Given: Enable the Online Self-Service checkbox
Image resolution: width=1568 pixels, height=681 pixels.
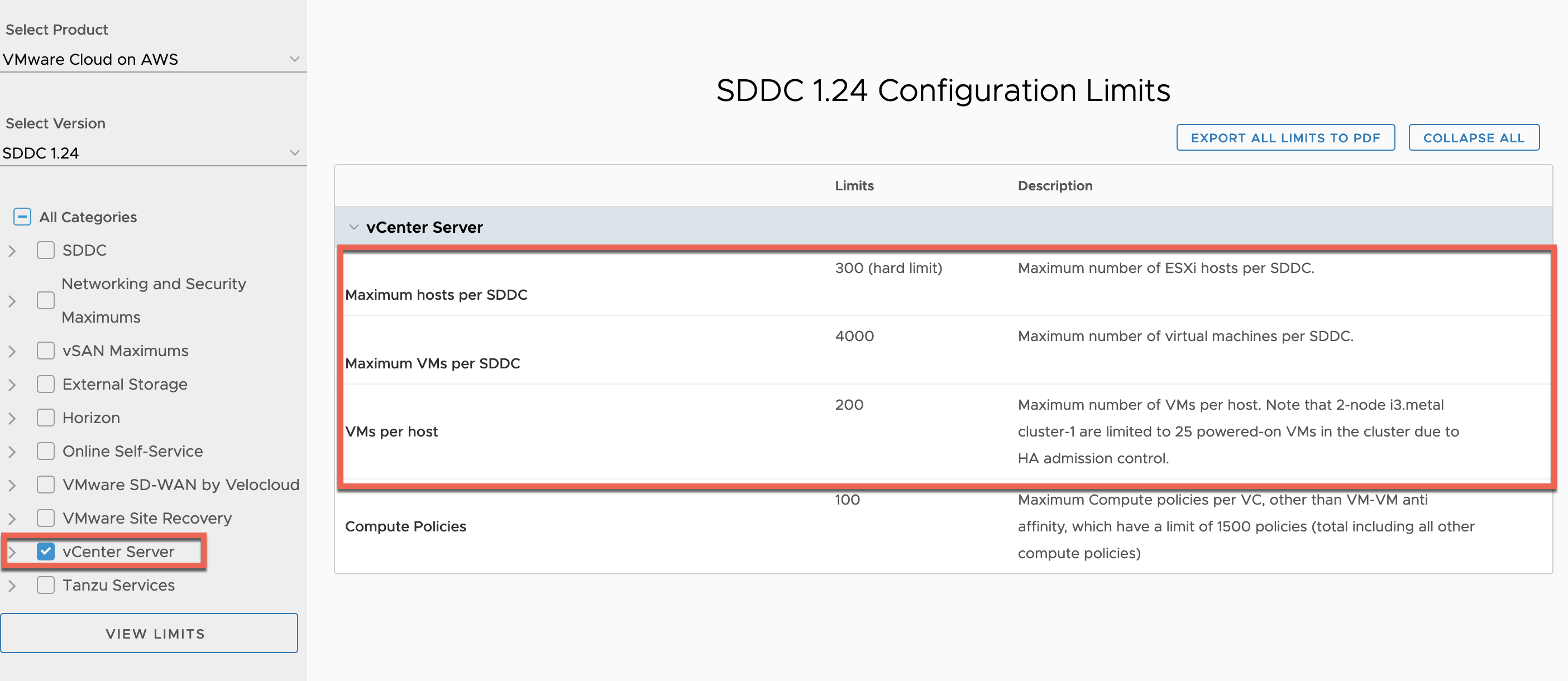Looking at the screenshot, I should click(46, 451).
